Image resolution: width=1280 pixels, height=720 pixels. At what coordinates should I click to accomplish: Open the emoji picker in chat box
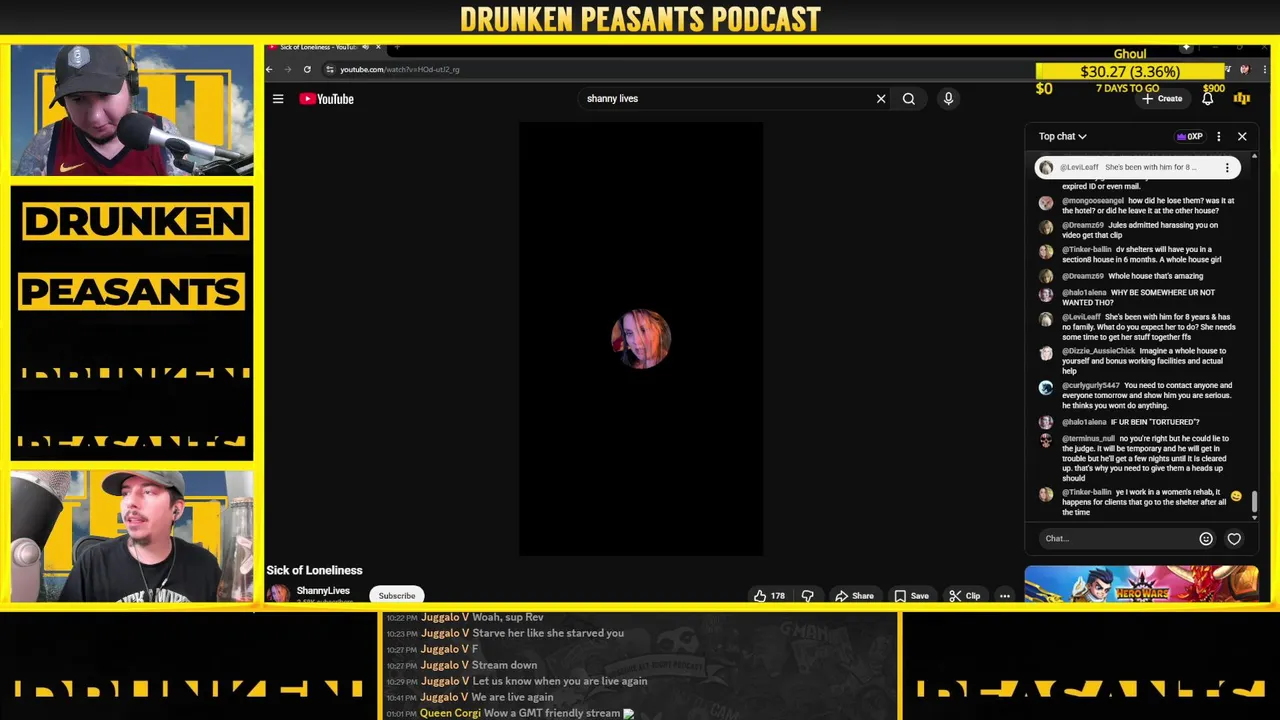pyautogui.click(x=1206, y=538)
